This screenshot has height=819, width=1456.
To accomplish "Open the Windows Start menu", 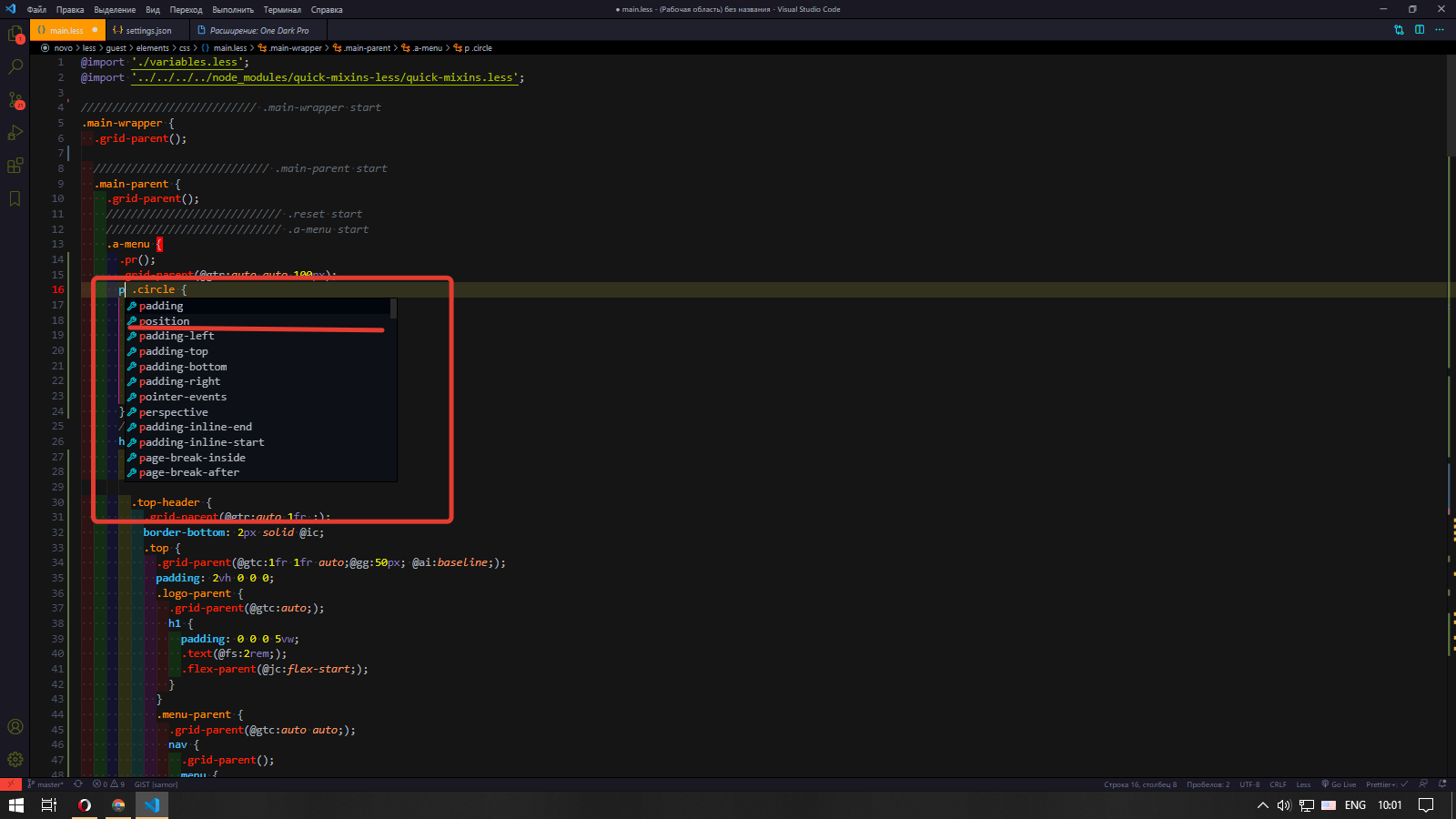I will click(x=15, y=805).
